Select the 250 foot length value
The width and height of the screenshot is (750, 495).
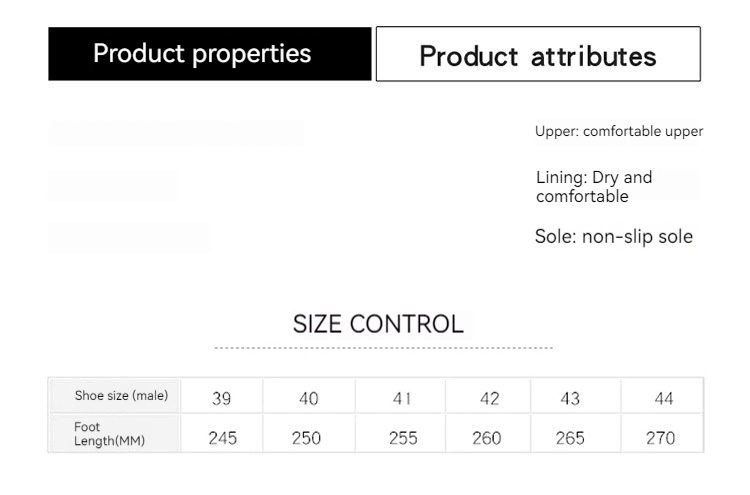tap(306, 438)
